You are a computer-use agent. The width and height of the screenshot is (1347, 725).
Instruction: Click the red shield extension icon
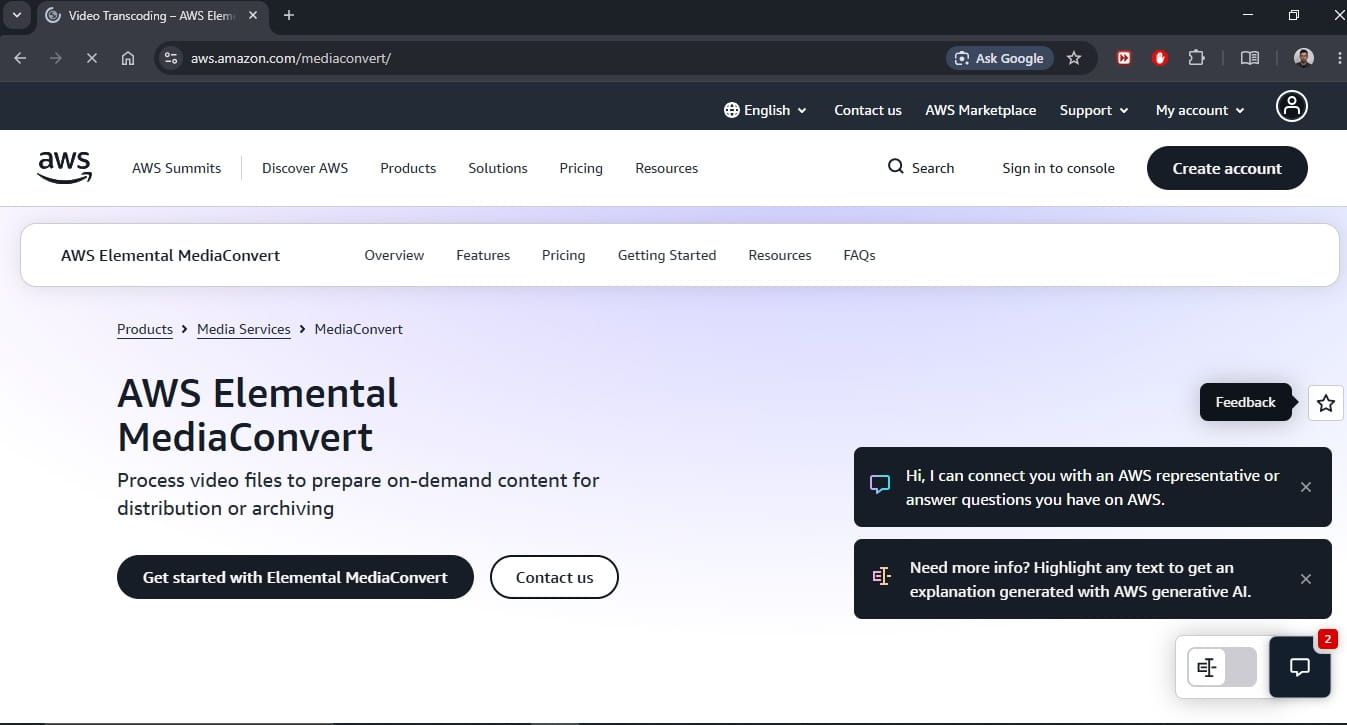click(1160, 58)
